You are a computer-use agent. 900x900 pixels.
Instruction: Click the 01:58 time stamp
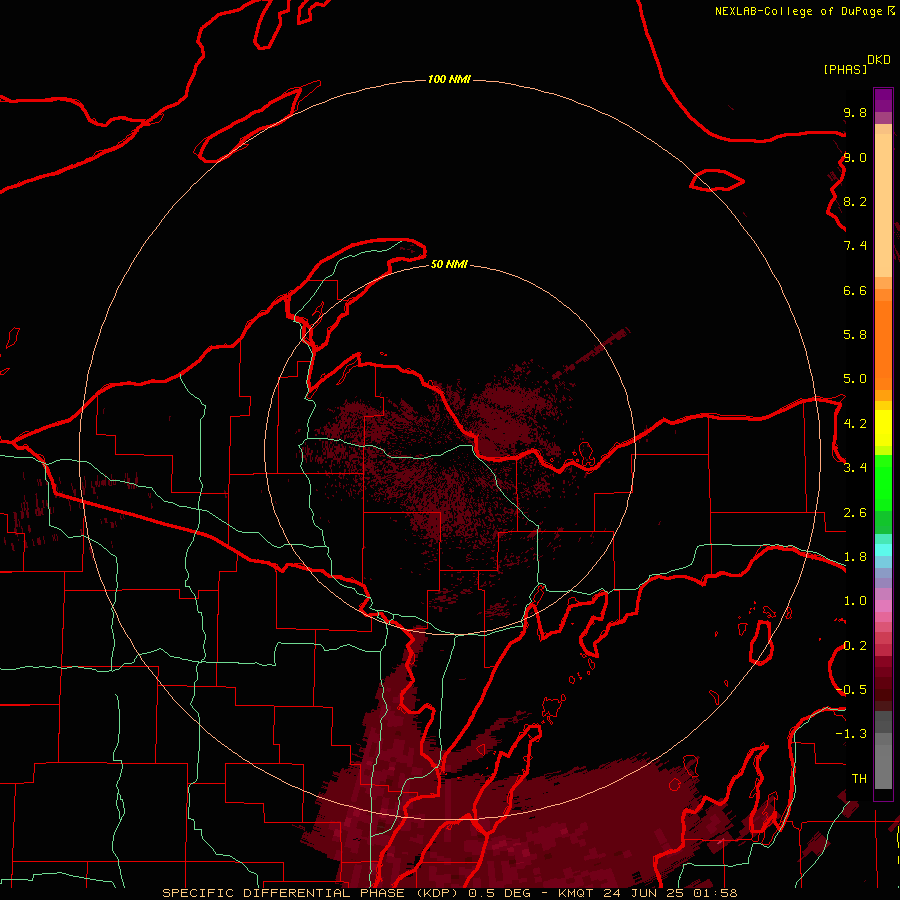pos(715,893)
